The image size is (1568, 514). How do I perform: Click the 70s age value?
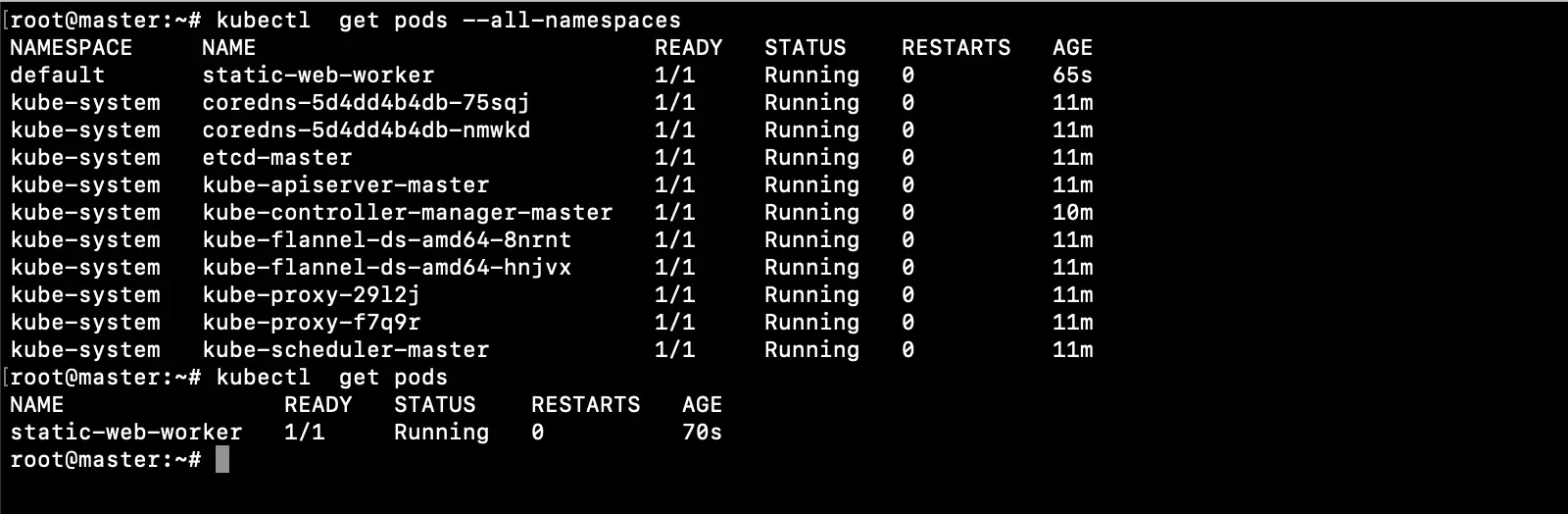pos(702,433)
